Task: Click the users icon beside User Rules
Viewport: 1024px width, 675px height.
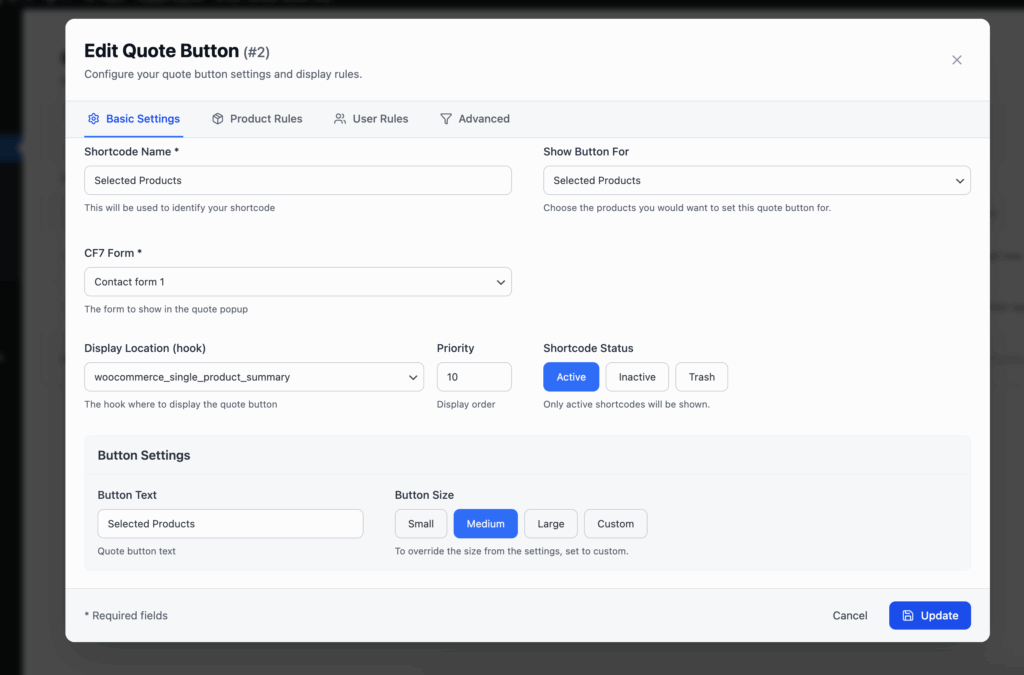Action: [340, 119]
